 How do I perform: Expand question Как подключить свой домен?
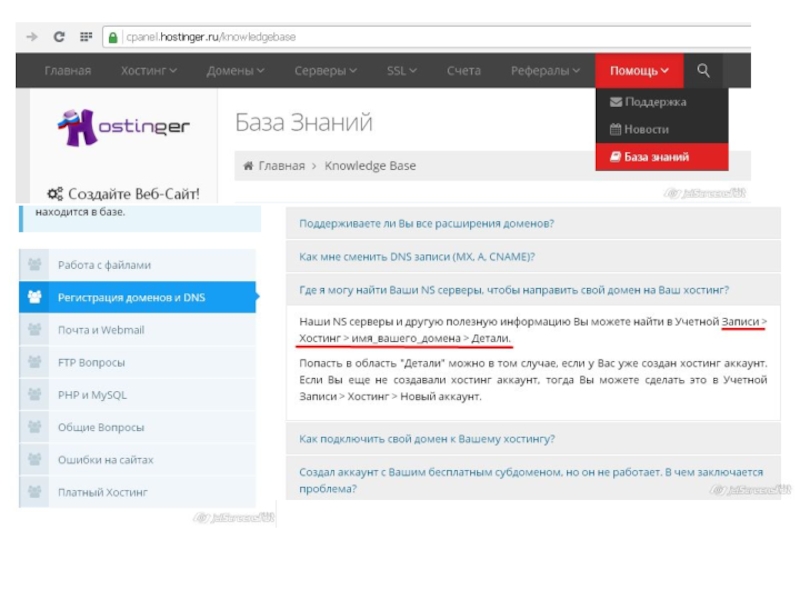427,439
